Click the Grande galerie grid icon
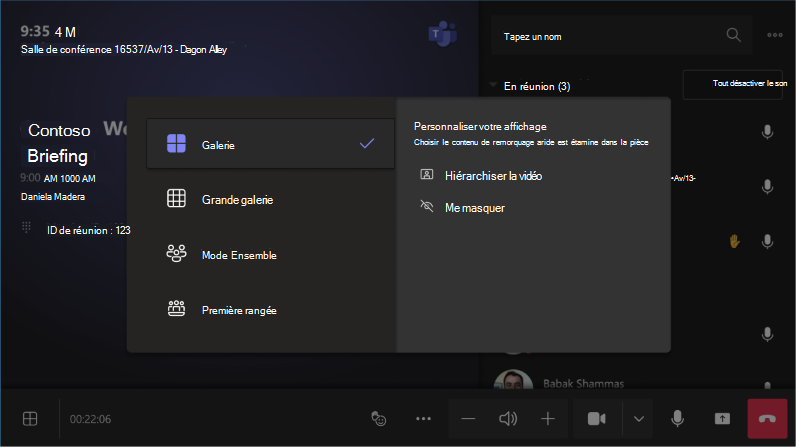This screenshot has height=447, width=796. [176, 198]
